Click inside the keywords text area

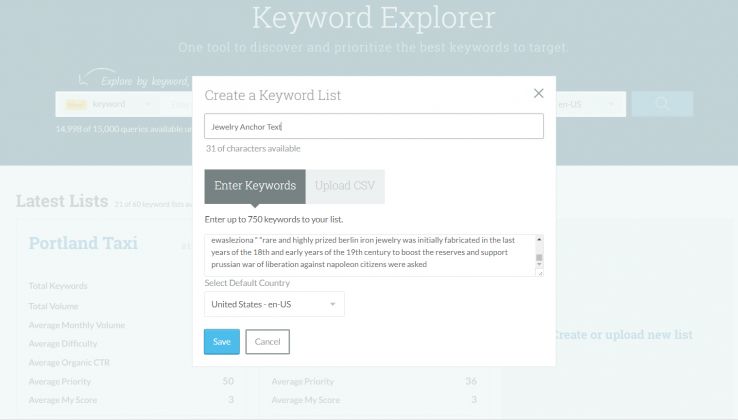(368, 255)
